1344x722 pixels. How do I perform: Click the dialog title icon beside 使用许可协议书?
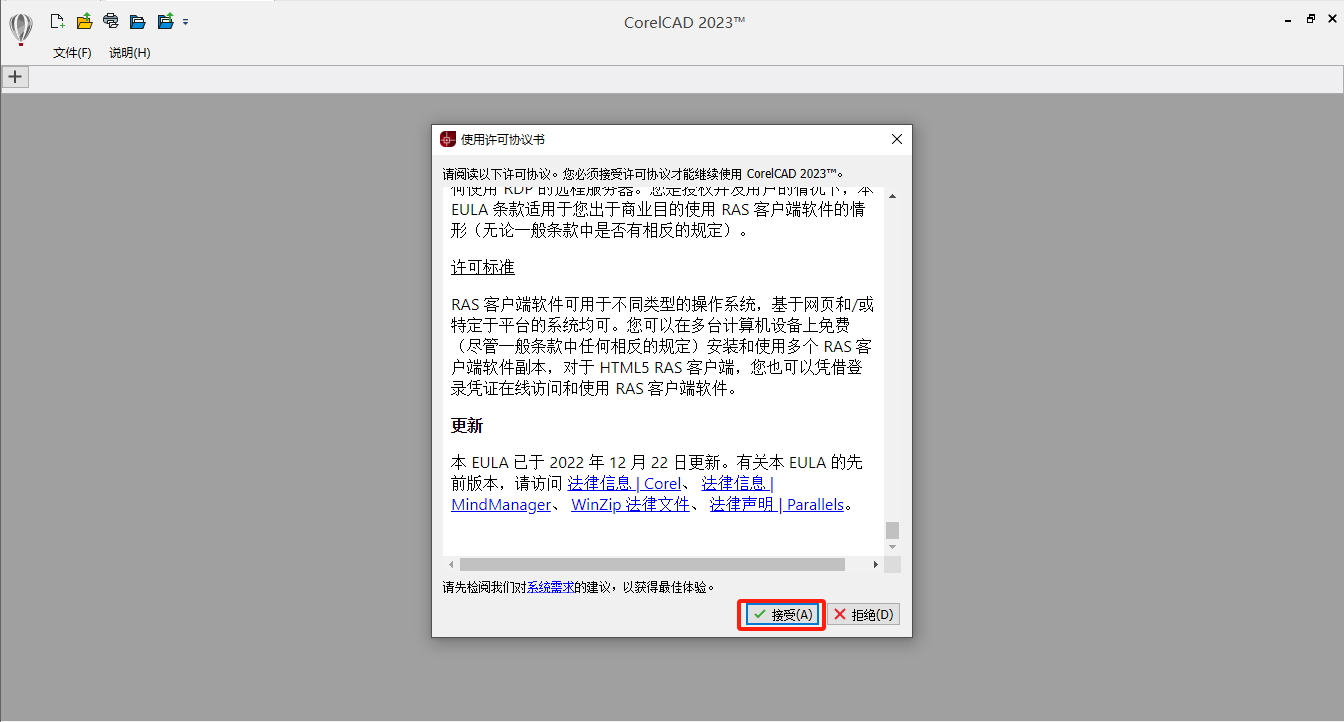tap(448, 139)
